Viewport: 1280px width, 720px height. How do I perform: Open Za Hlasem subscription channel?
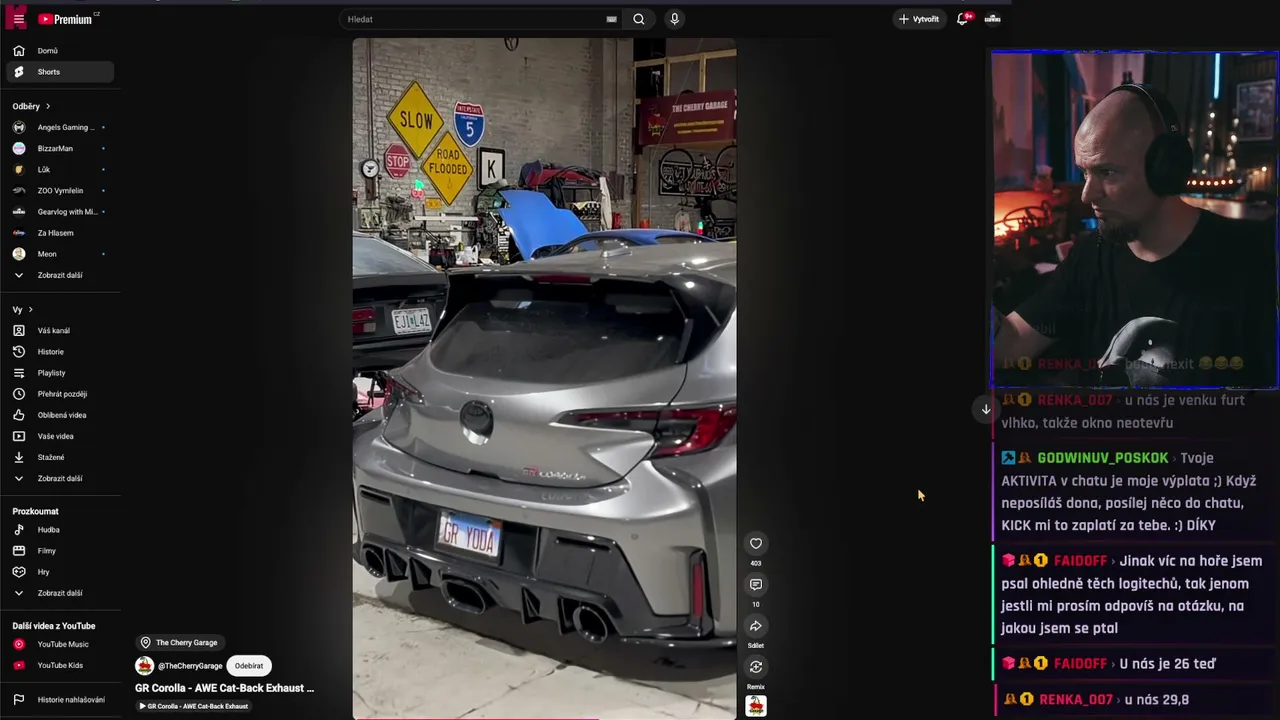tap(60, 233)
